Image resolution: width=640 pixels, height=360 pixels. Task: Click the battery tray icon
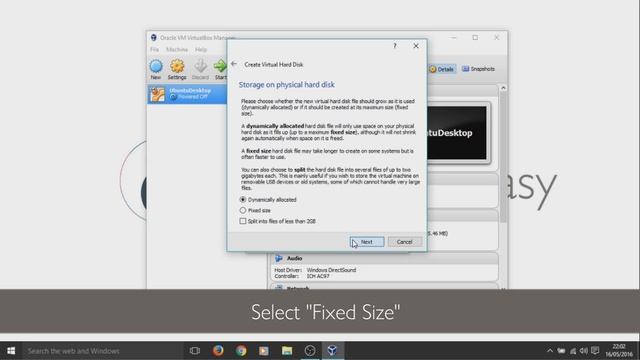point(562,351)
